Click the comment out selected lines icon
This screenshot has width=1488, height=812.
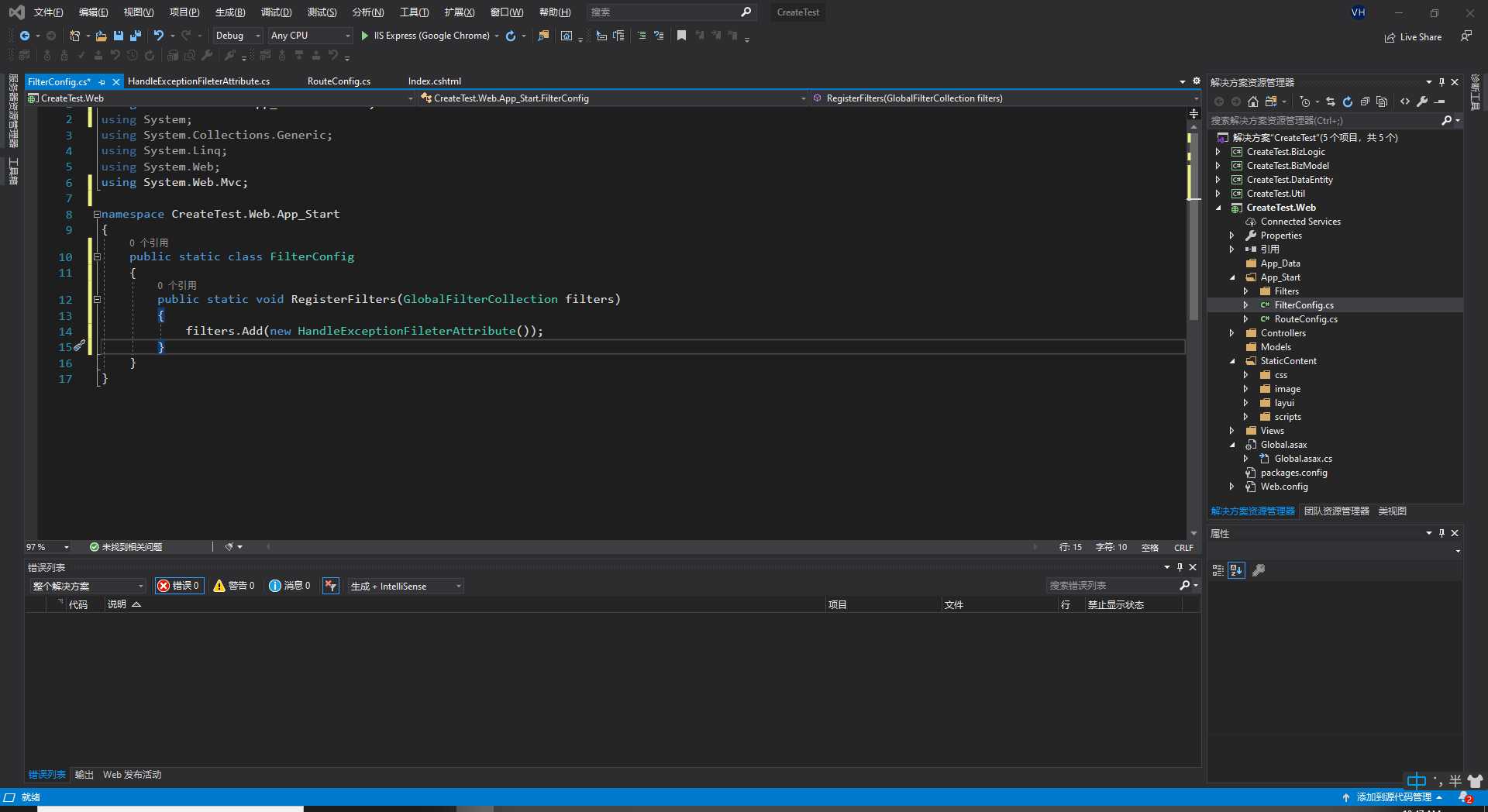click(x=642, y=36)
